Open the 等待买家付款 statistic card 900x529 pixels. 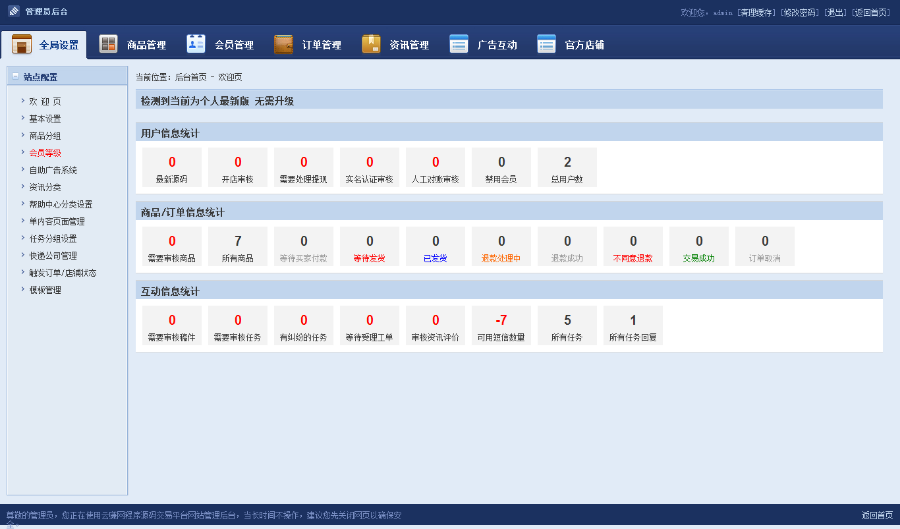[304, 246]
